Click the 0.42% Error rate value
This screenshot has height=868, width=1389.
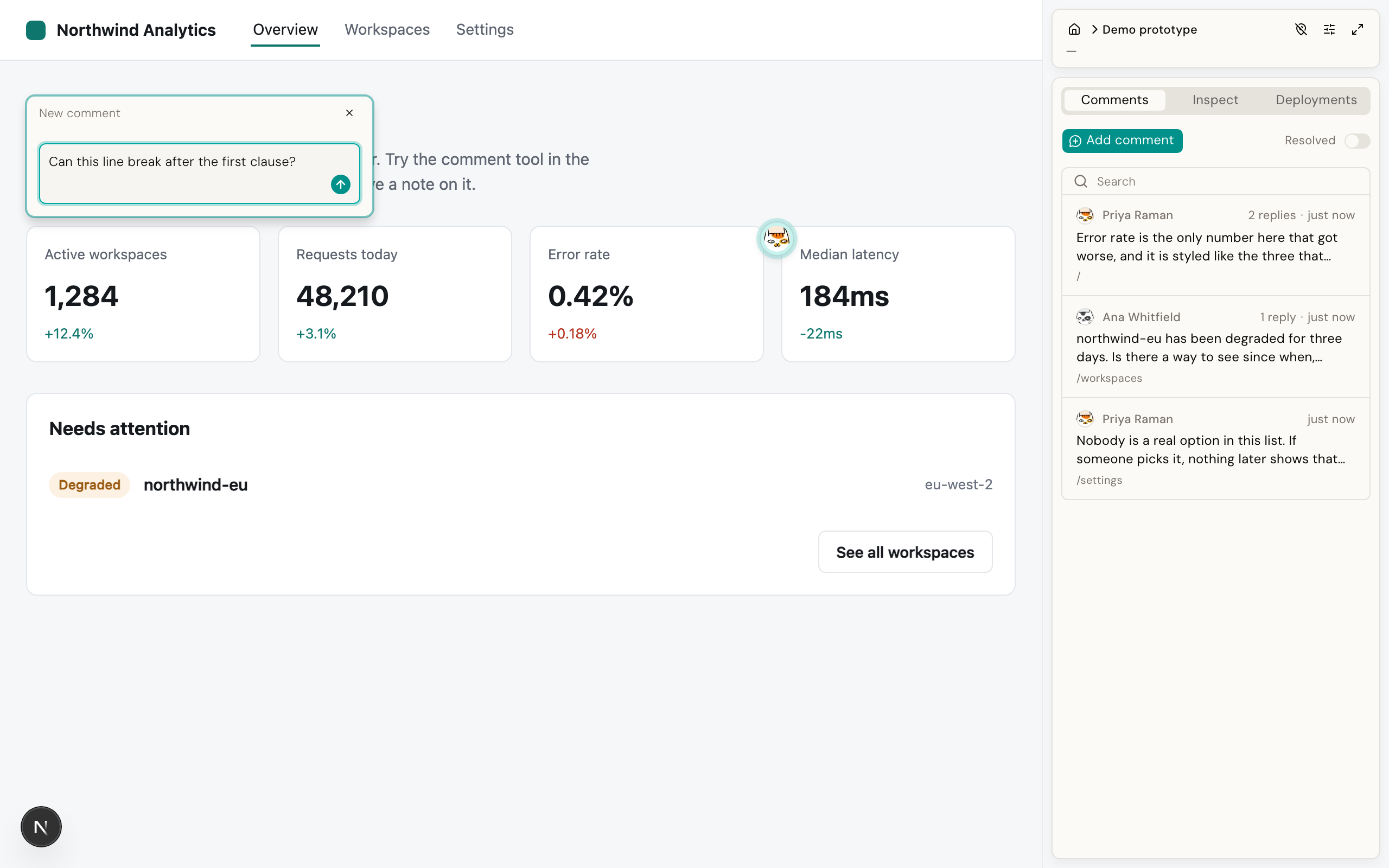pyautogui.click(x=591, y=296)
